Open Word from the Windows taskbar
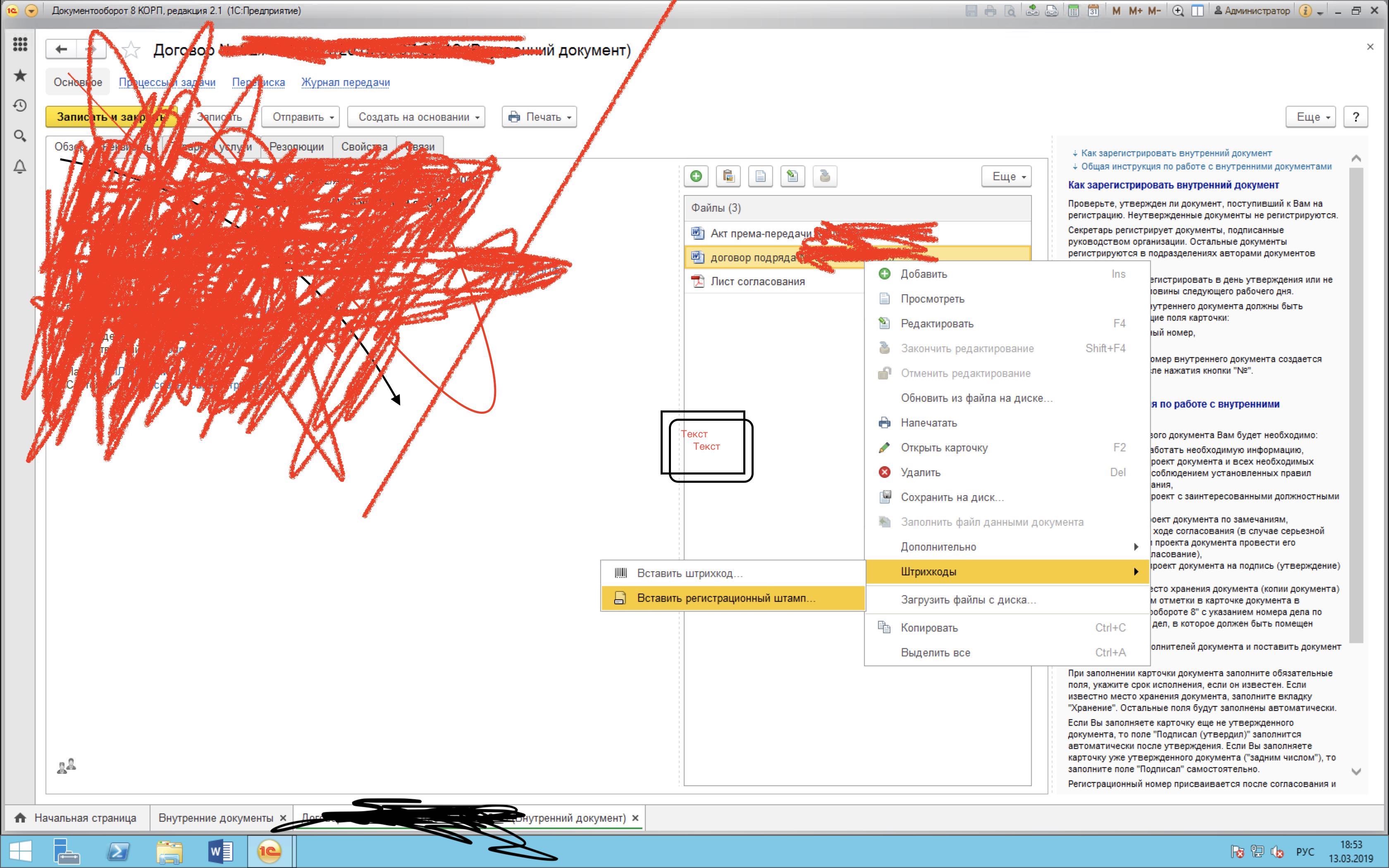This screenshot has width=1389, height=868. pyautogui.click(x=220, y=851)
